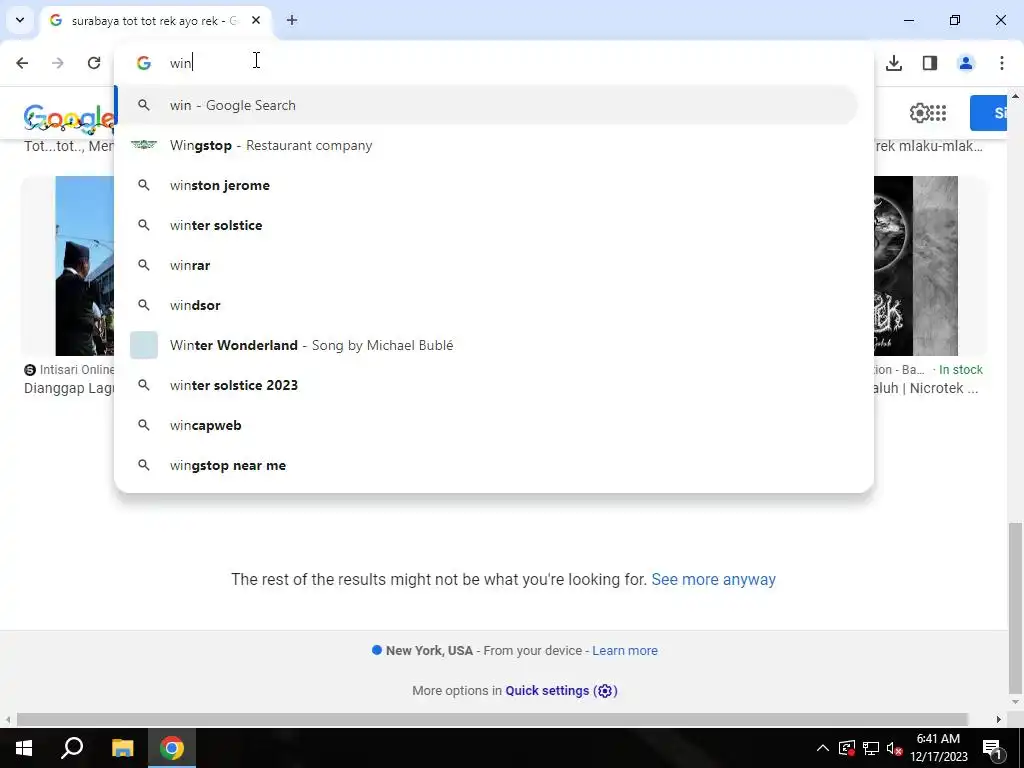Open the Chrome three-dot menu

coord(1002,63)
